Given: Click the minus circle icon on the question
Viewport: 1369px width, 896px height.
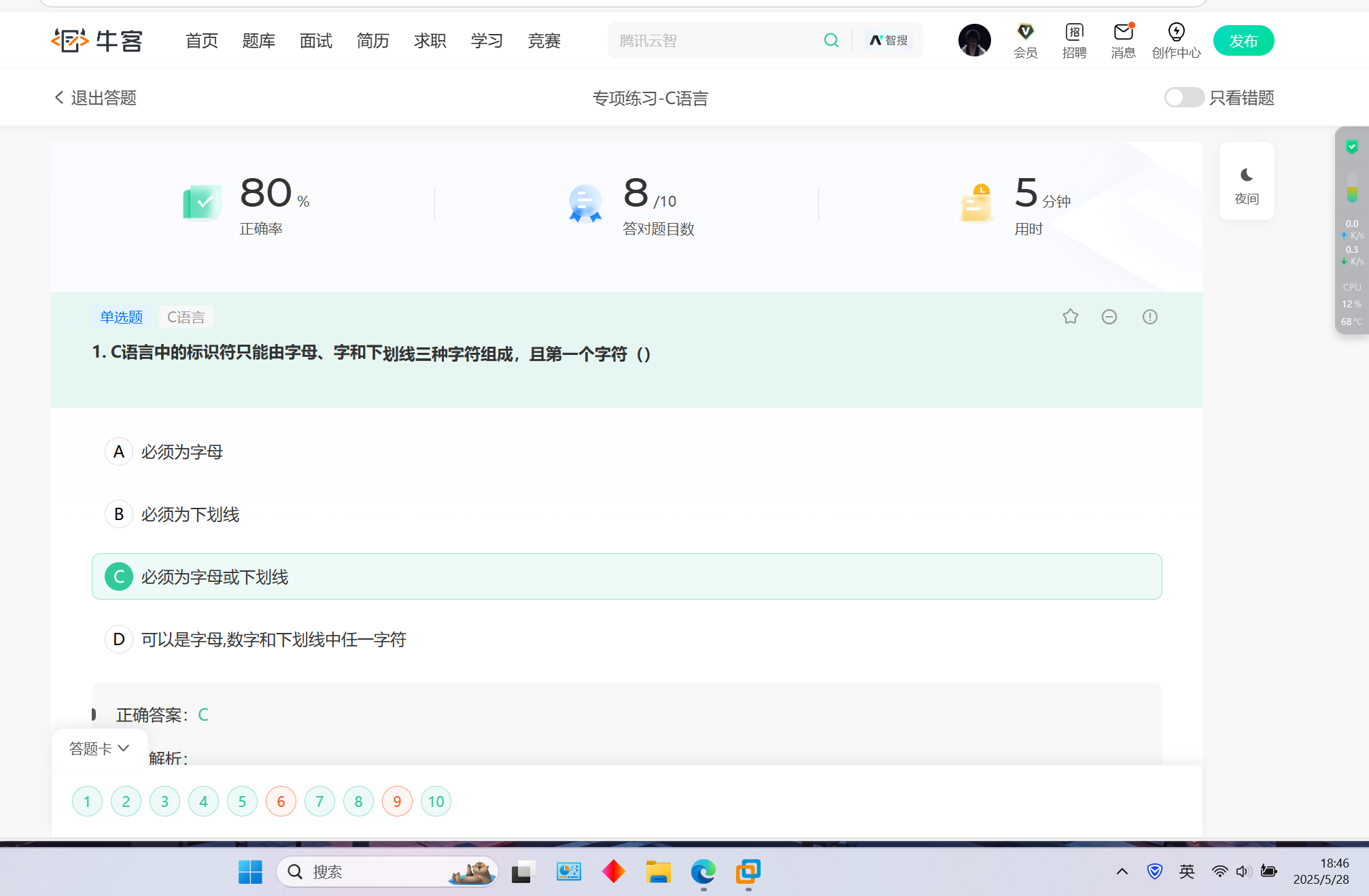Looking at the screenshot, I should click(x=1109, y=317).
